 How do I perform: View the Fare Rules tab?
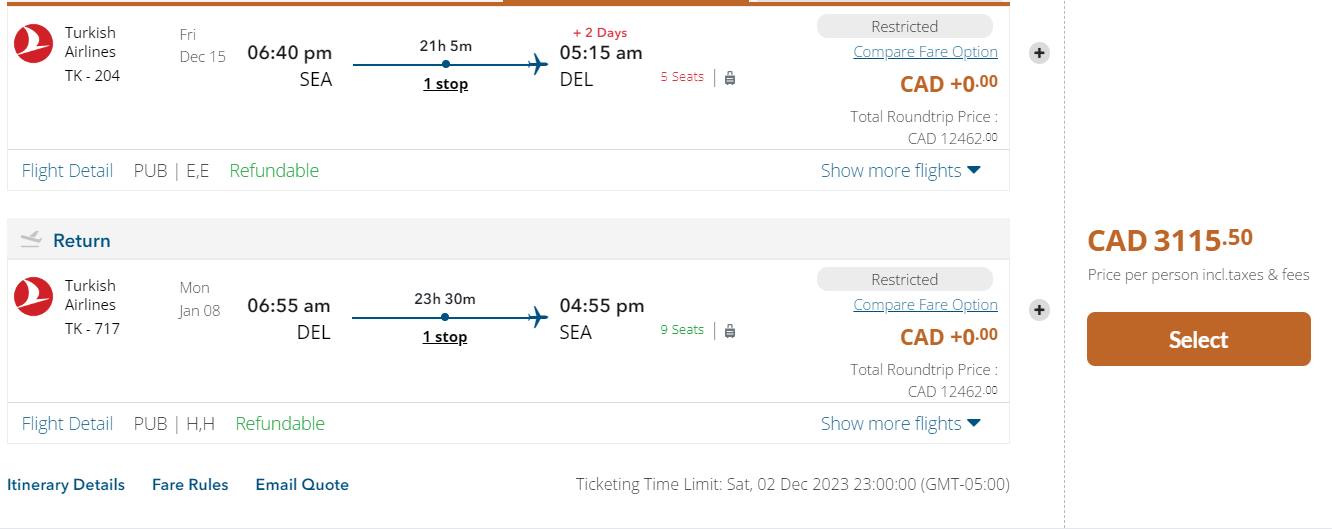[x=190, y=485]
